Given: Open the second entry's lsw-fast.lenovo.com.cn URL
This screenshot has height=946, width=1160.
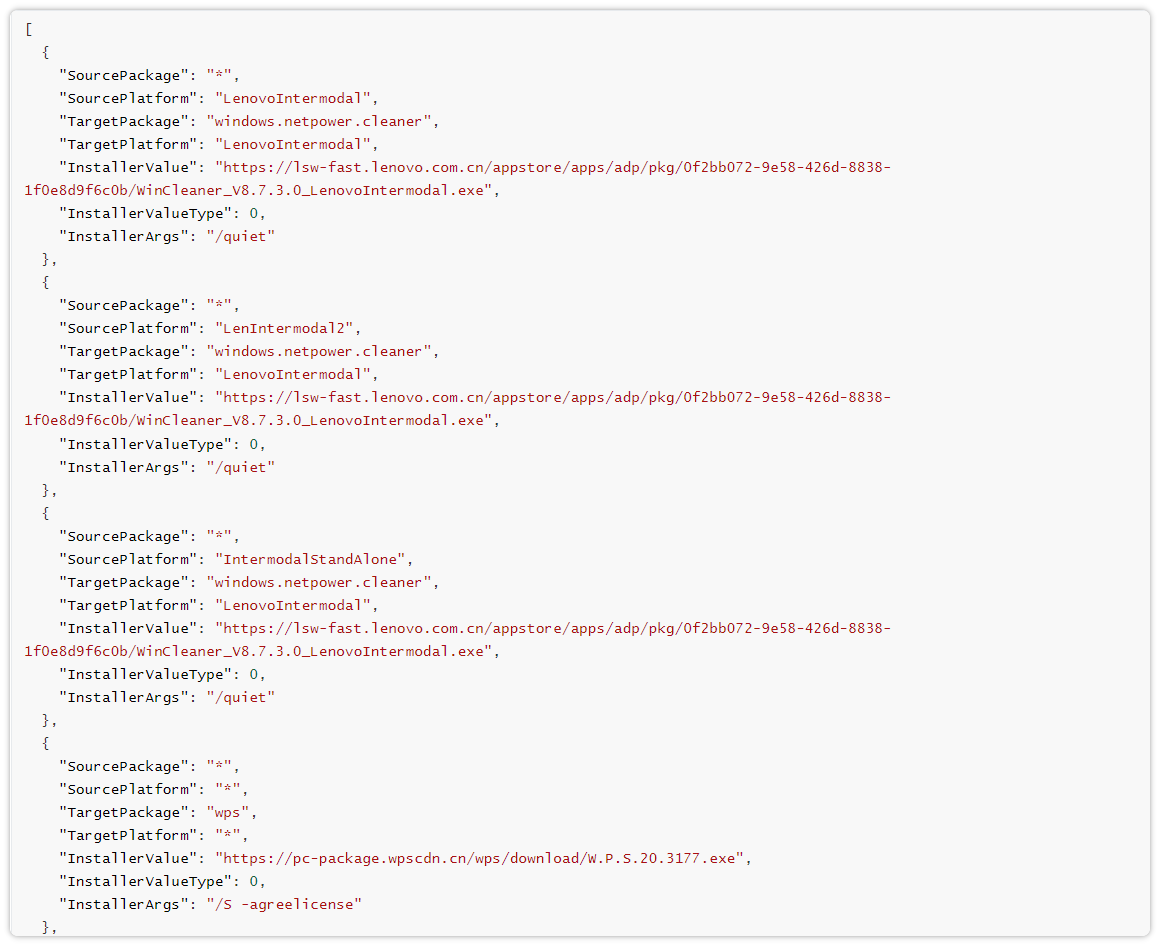Looking at the screenshot, I should pyautogui.click(x=553, y=397).
